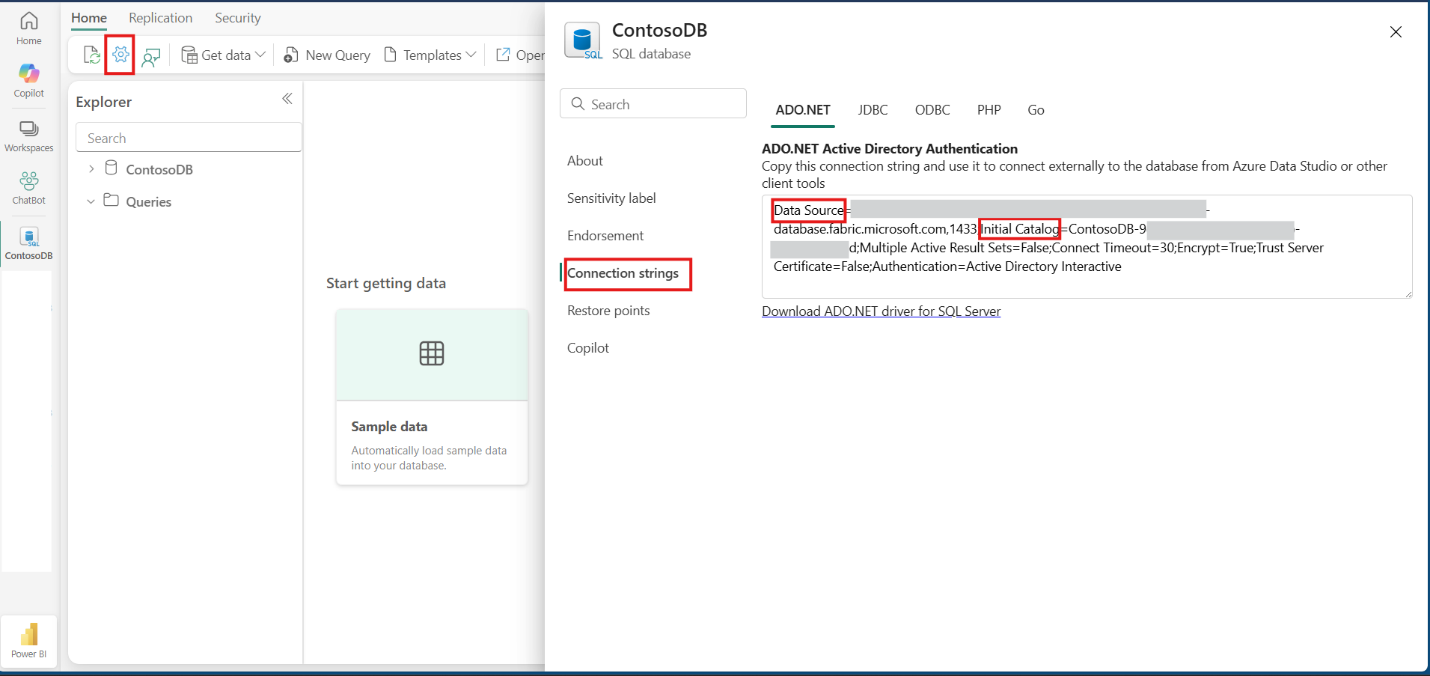Click the table grid icon on Sample data card
Screen dimensions: 1430x676
pyautogui.click(x=432, y=353)
